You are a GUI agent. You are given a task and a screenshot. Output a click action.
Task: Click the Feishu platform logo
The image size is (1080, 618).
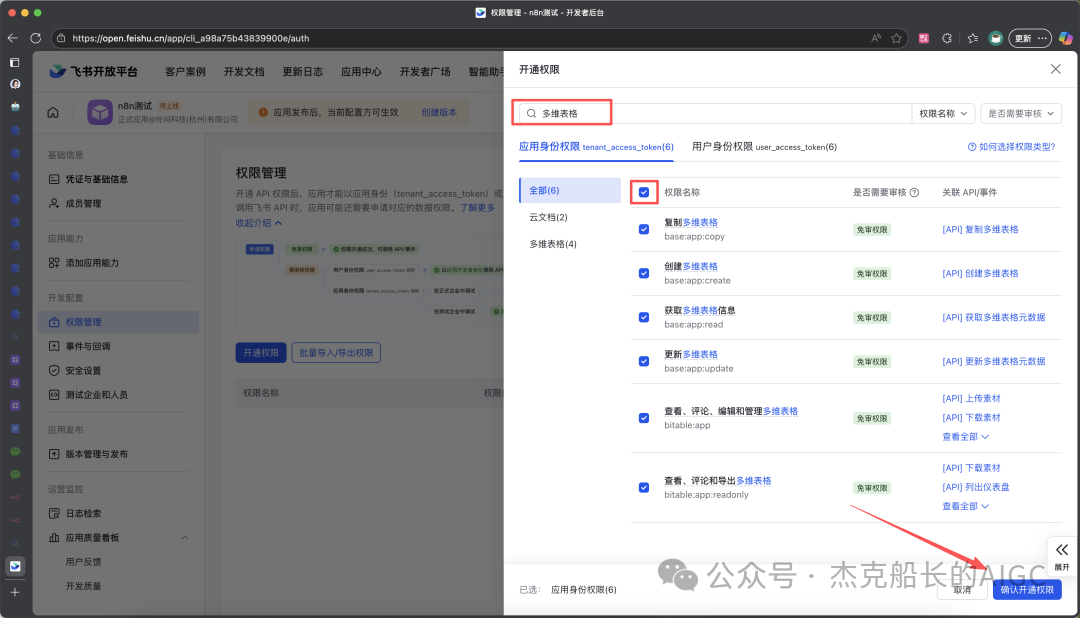coord(94,72)
